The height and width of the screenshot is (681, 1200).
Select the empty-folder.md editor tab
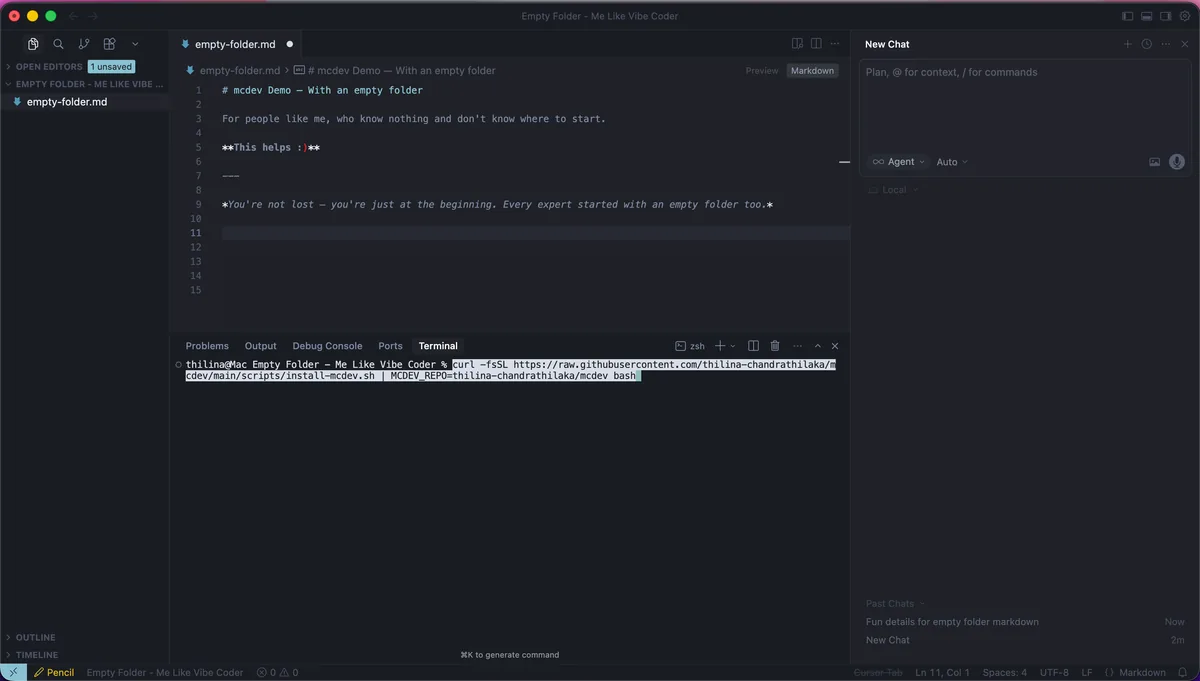236,44
